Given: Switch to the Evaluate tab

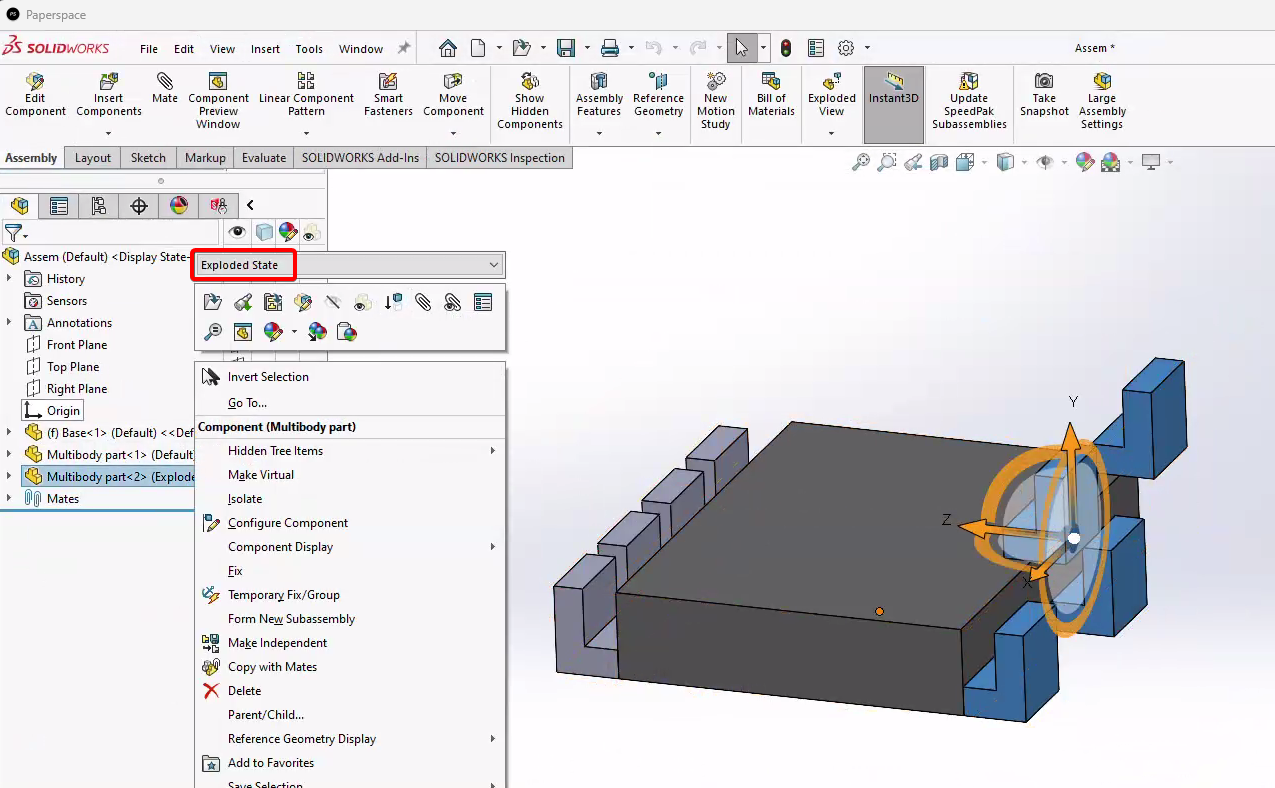Looking at the screenshot, I should pyautogui.click(x=264, y=158).
